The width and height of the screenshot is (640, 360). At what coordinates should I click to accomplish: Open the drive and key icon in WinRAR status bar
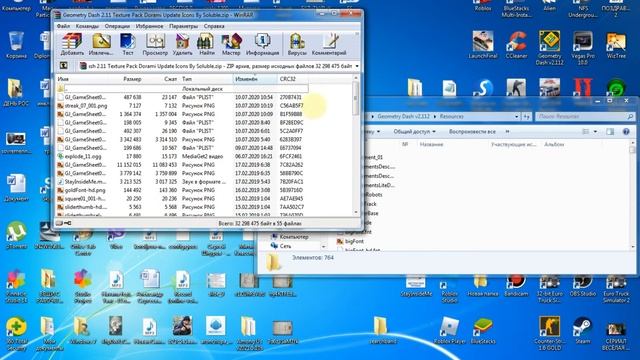tap(64, 223)
